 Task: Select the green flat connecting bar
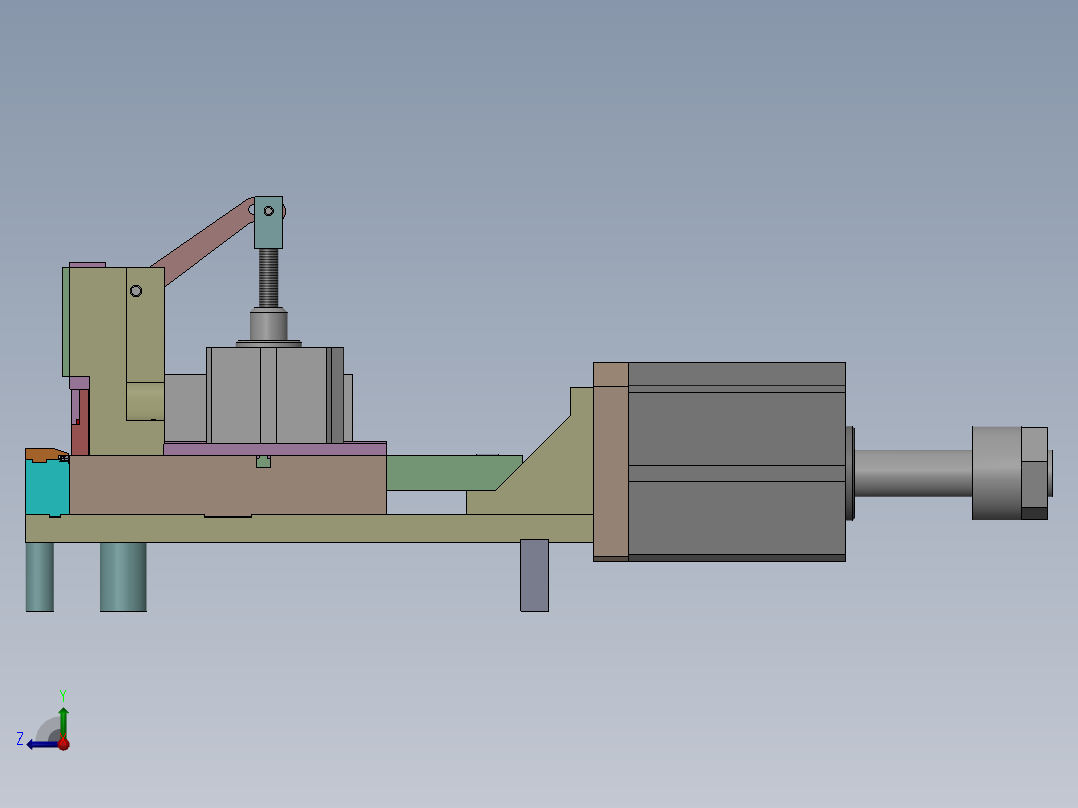[447, 472]
